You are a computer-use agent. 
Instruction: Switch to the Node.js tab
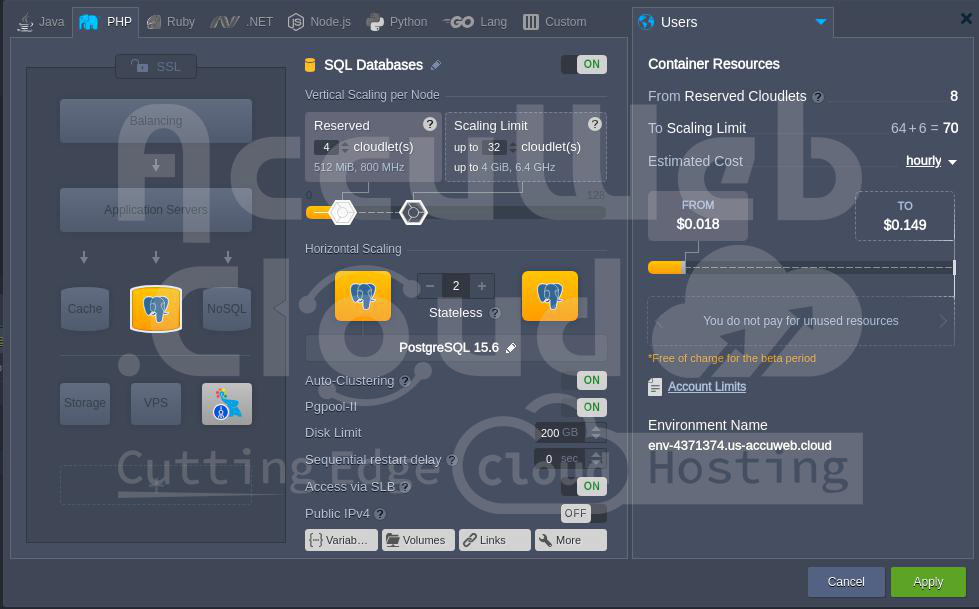320,22
